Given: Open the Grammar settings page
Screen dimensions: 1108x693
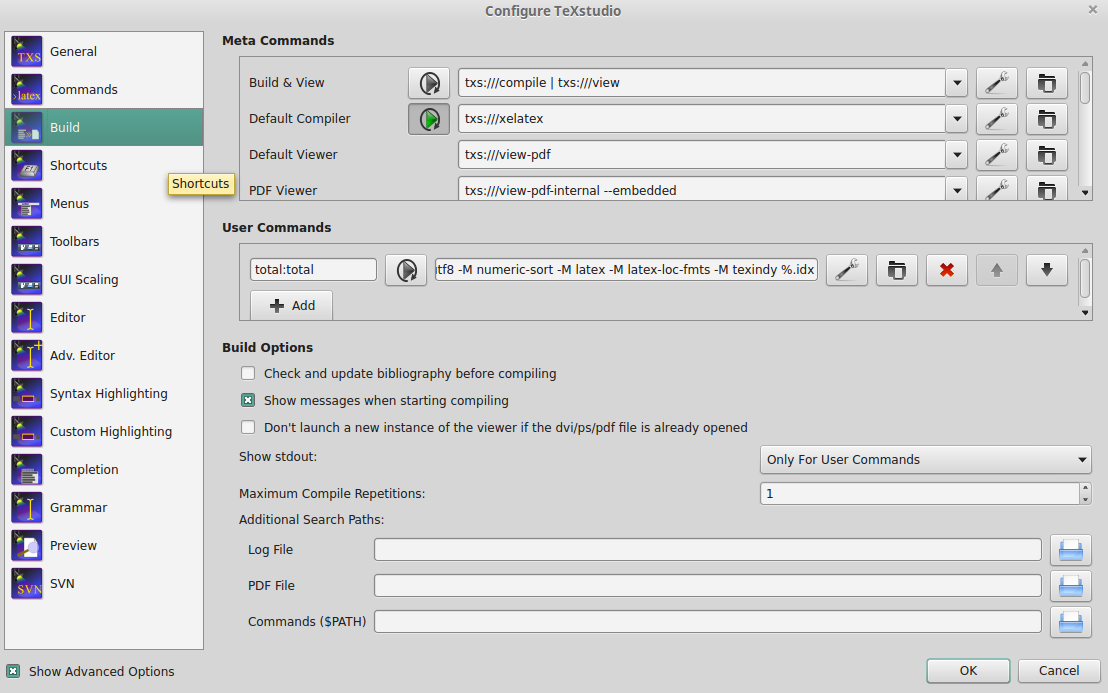Looking at the screenshot, I should pyautogui.click(x=104, y=508).
